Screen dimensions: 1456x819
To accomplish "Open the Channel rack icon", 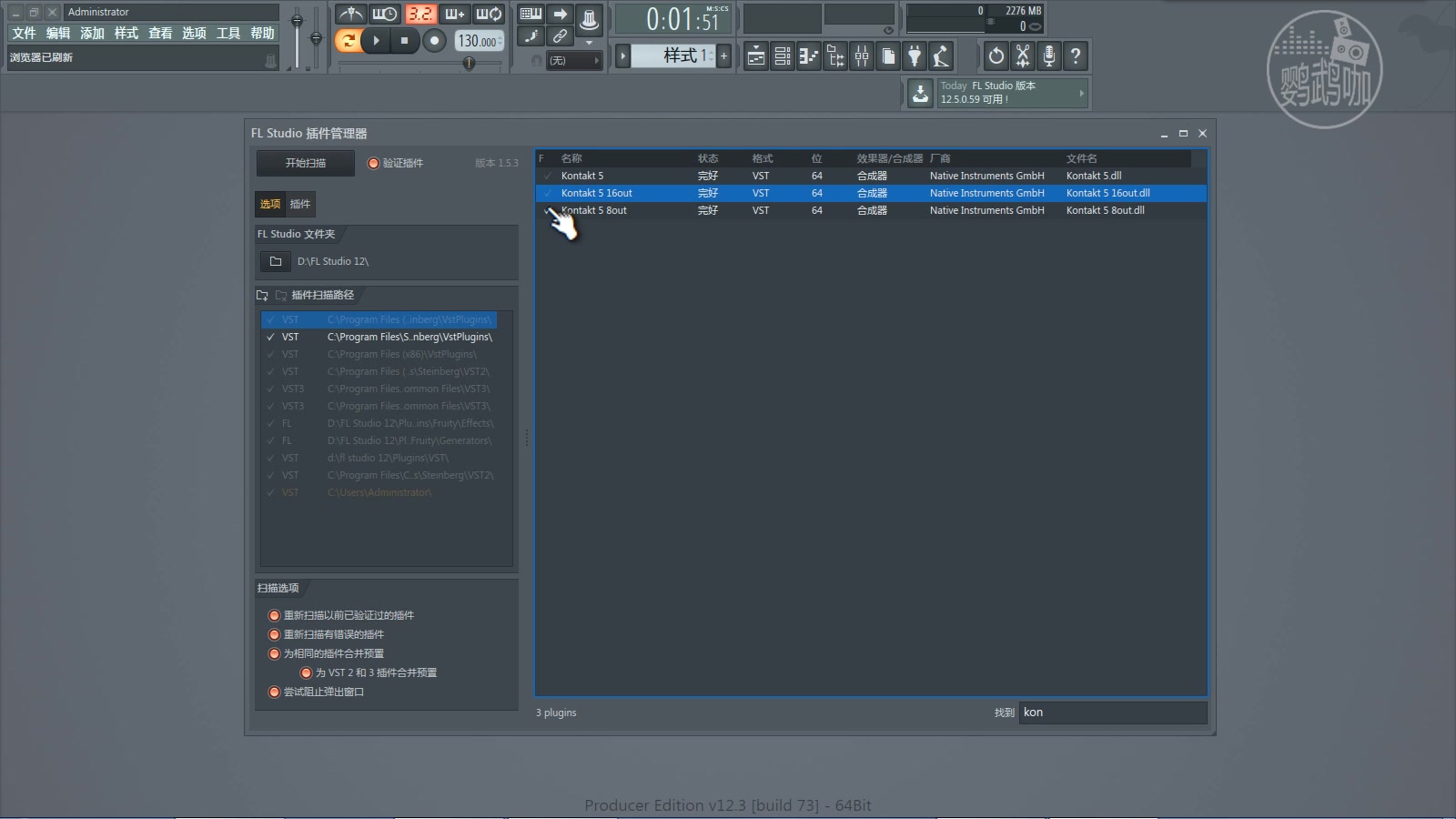I will click(781, 56).
